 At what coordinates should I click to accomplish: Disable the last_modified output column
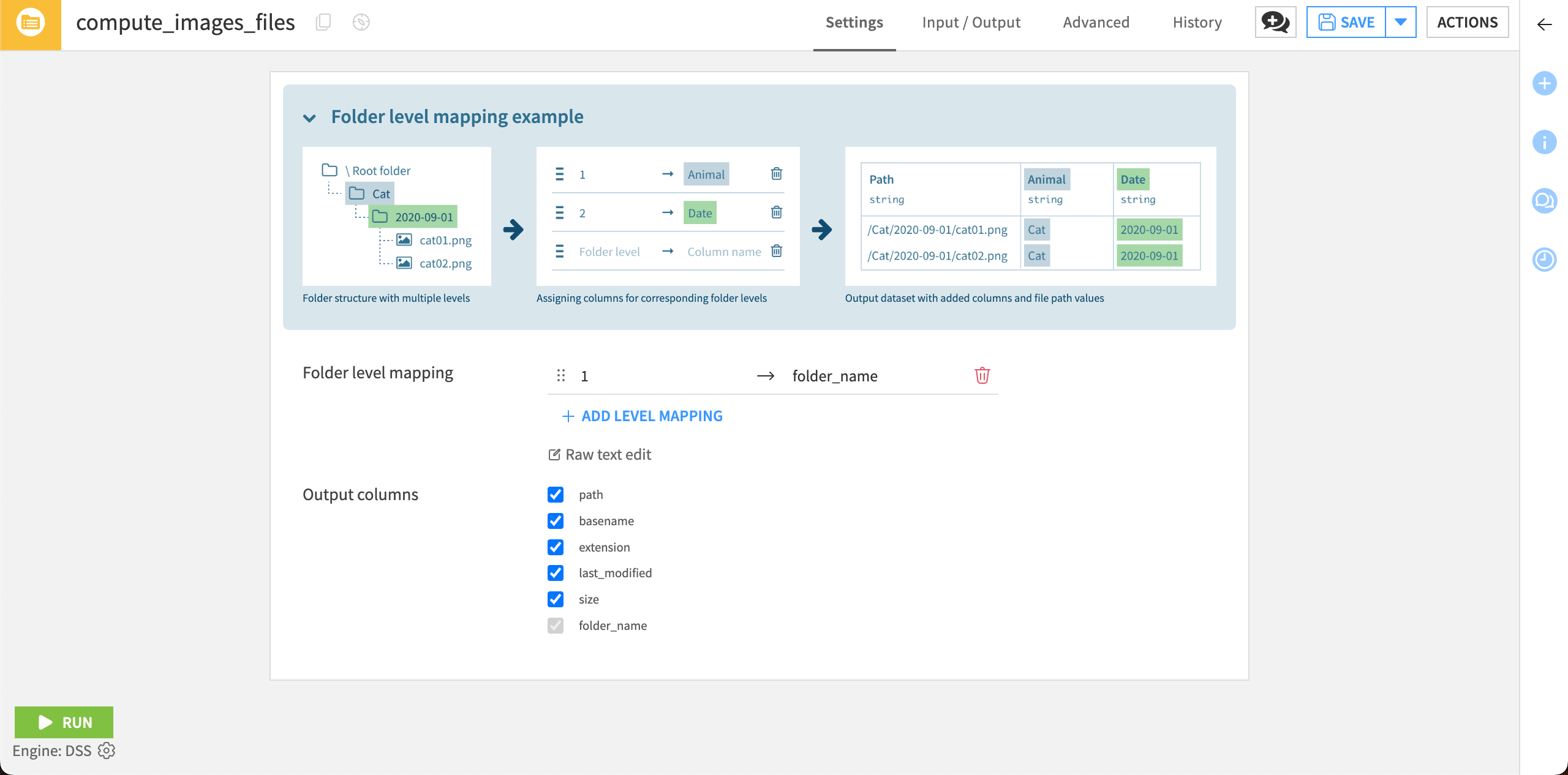555,573
